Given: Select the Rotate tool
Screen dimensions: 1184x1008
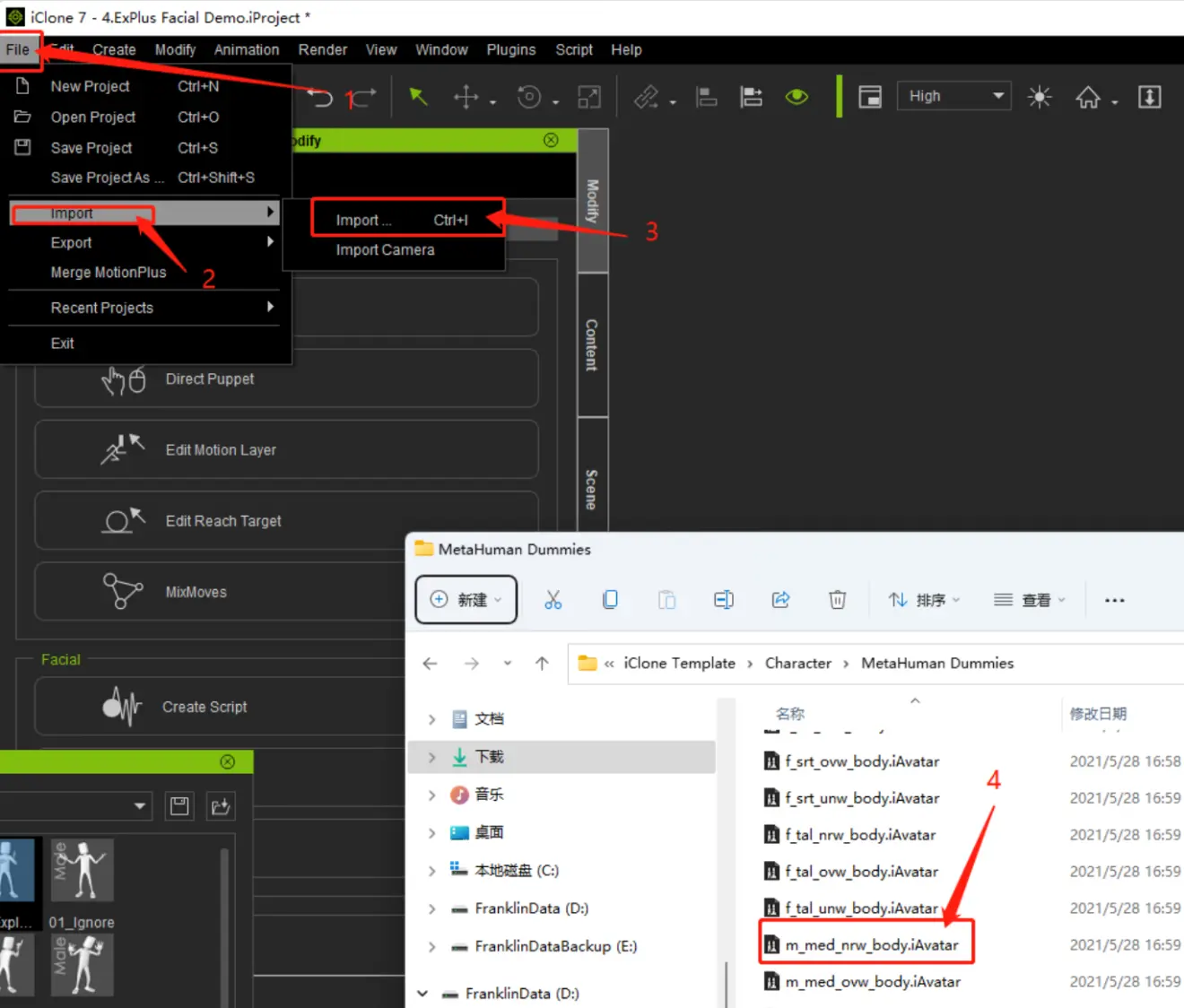Looking at the screenshot, I should (529, 97).
